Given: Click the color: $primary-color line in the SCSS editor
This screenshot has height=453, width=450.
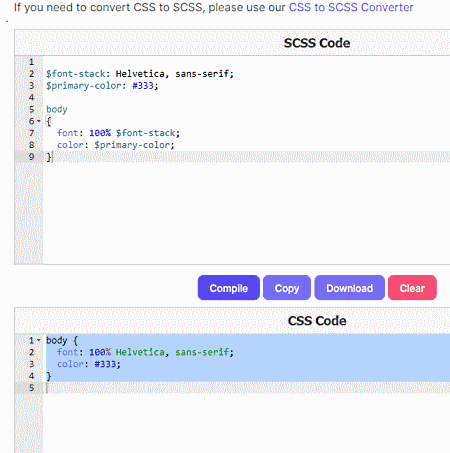Looking at the screenshot, I should click(116, 145).
